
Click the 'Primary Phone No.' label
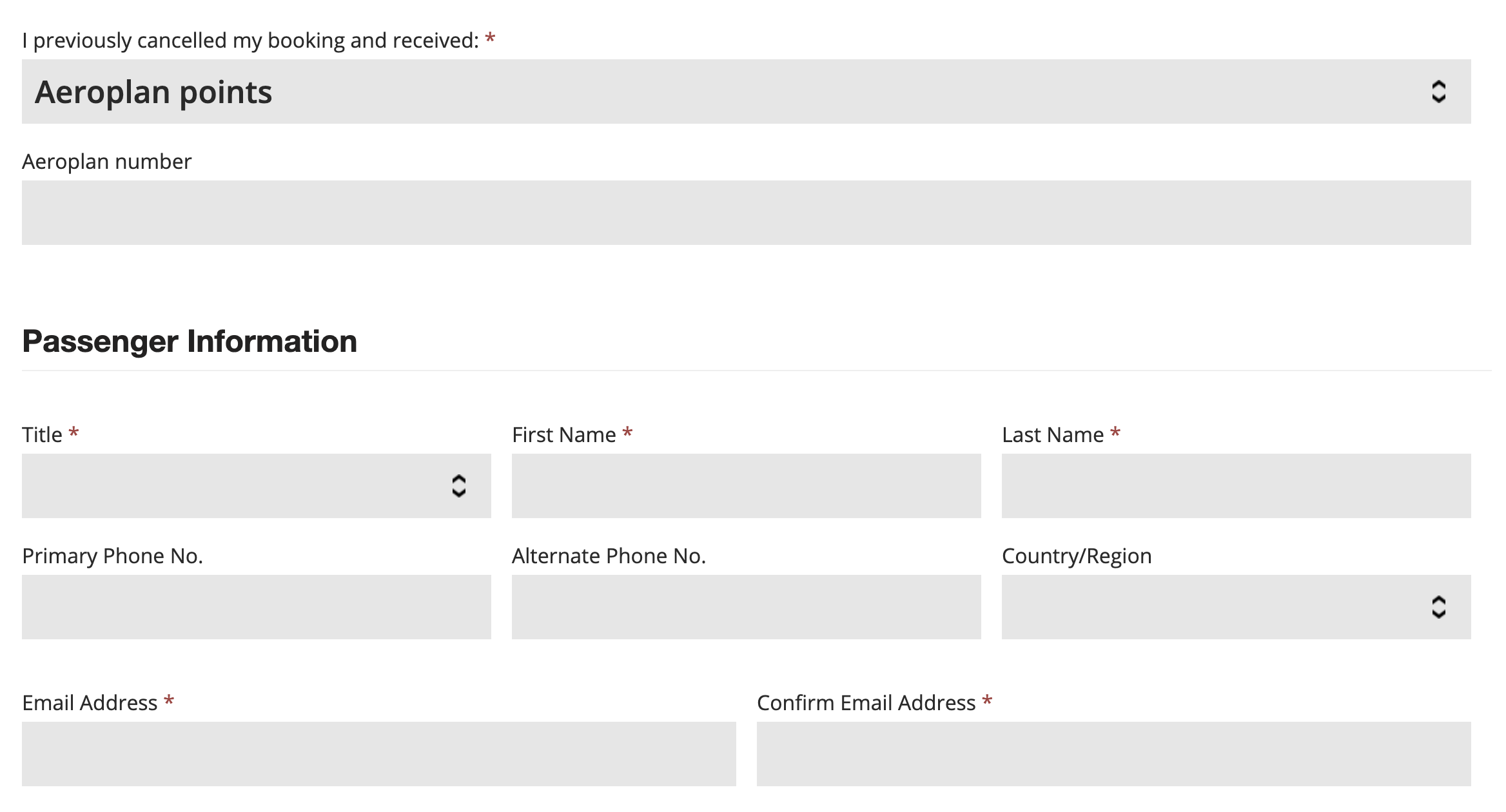point(113,556)
